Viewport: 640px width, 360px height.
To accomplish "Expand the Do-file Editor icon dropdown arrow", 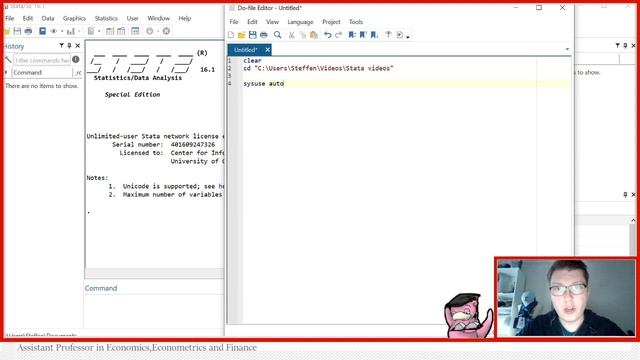I will point(99,31).
